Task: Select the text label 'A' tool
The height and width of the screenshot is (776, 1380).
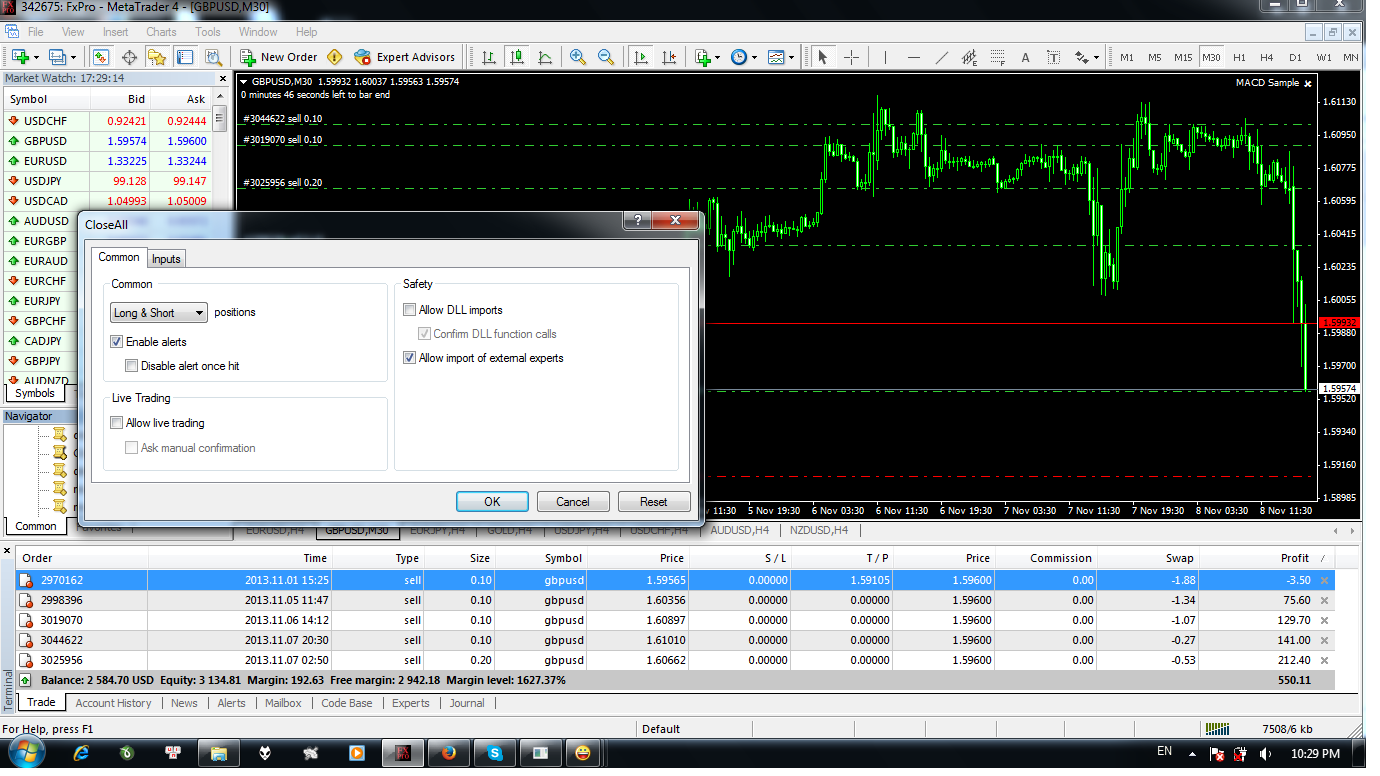Action: 1025,57
